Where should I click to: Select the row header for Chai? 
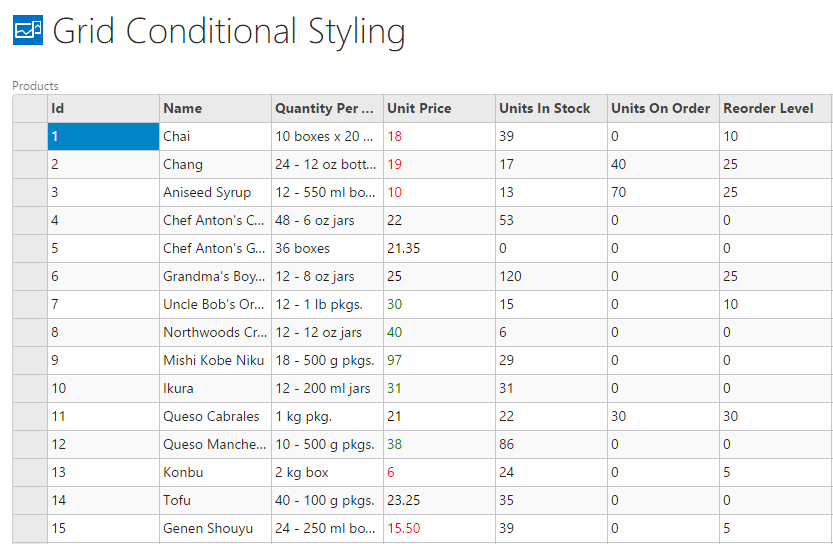pyautogui.click(x=30, y=136)
